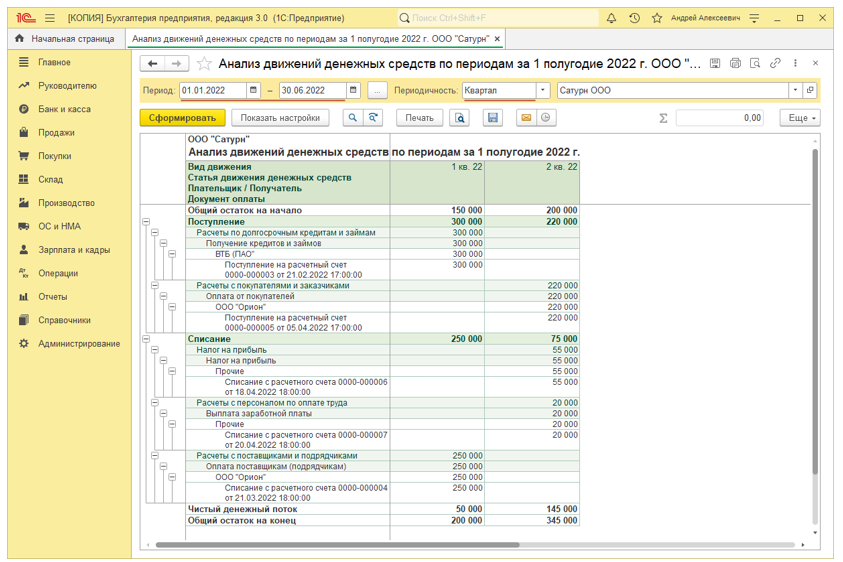The image size is (843, 562).
Task: Click Показать настройки button
Action: point(281,118)
